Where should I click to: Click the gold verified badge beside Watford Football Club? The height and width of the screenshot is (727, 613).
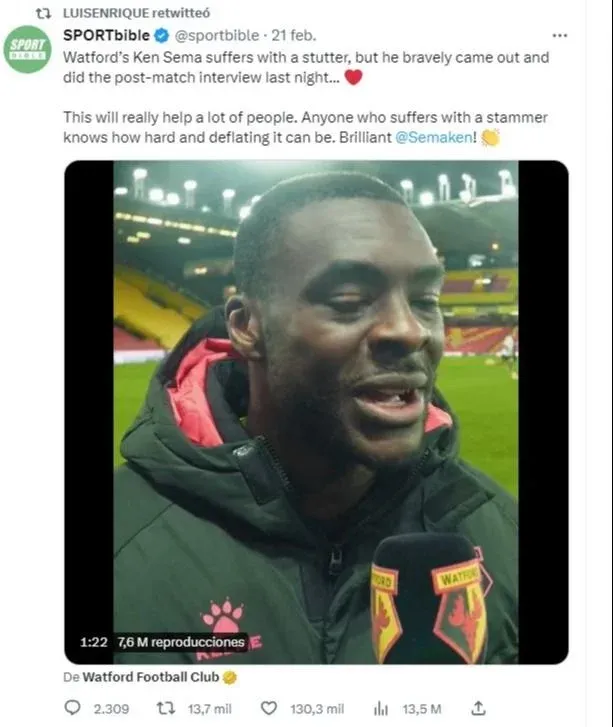229,678
